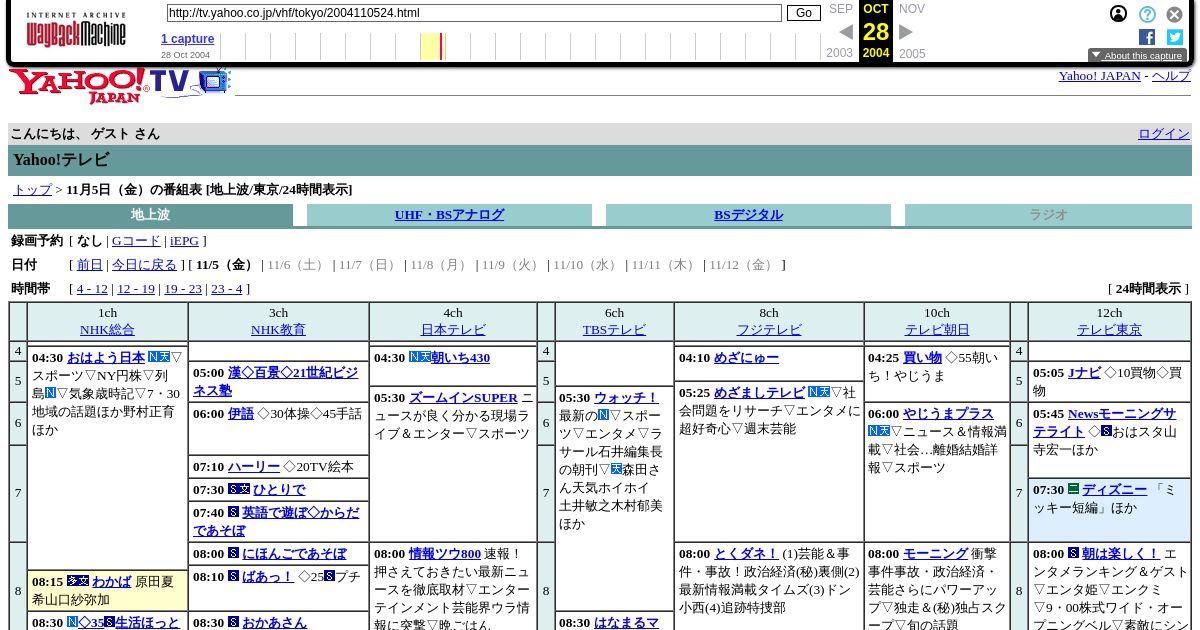Open とくダネ！ program link
The width and height of the screenshot is (1200, 630).
[746, 554]
